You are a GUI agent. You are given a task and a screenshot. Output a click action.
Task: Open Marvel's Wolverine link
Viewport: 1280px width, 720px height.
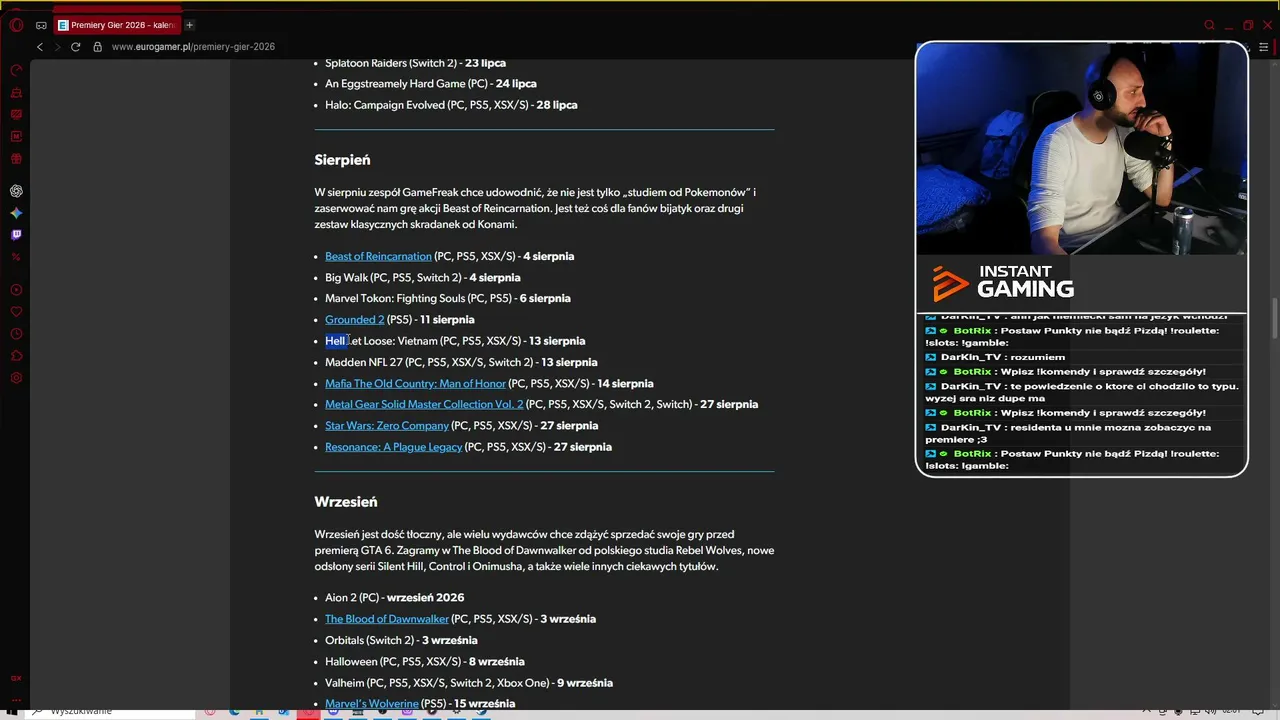372,704
